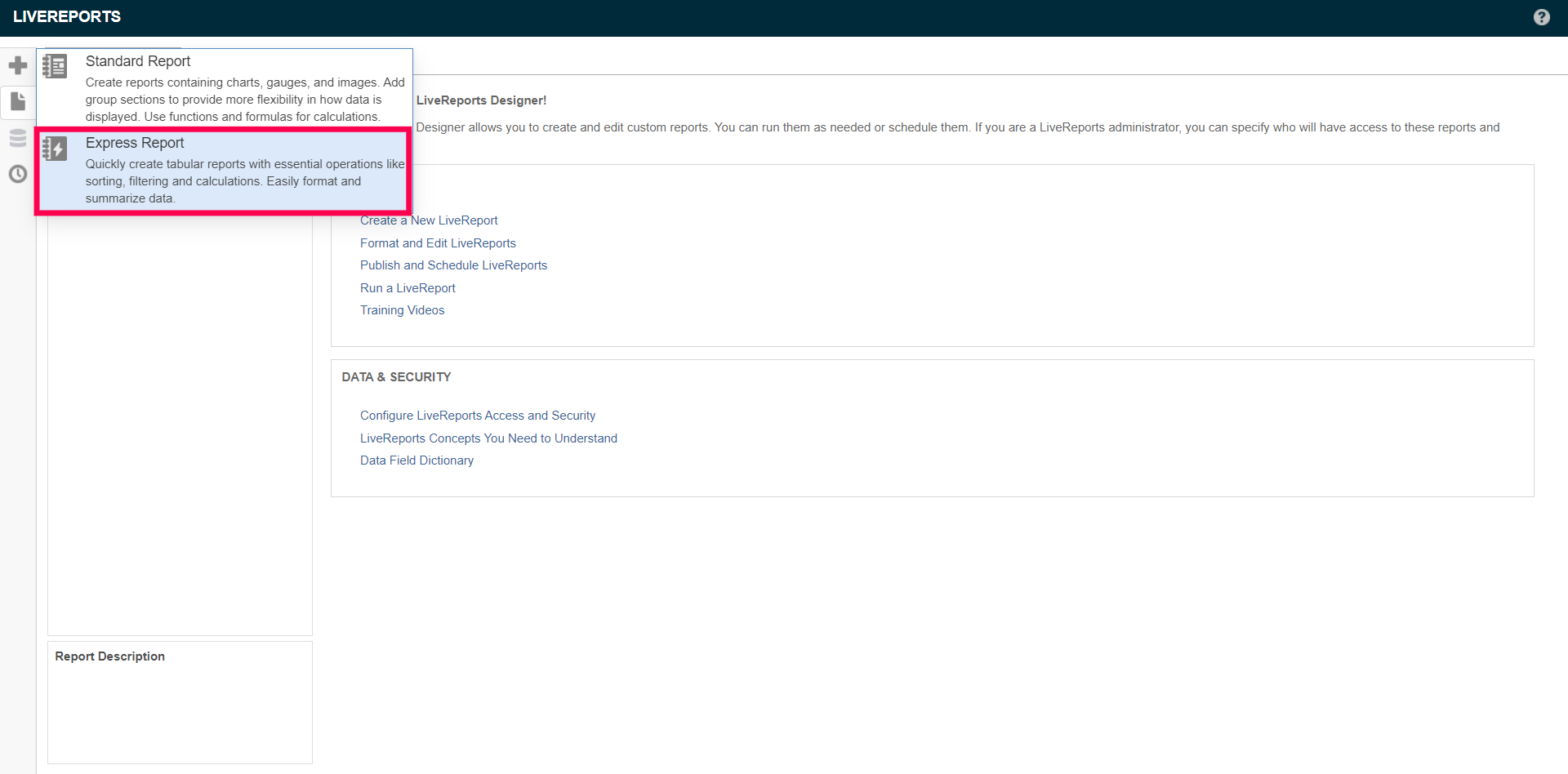Open Format and Edit LiveReports link
The width and height of the screenshot is (1568, 774).
pos(438,243)
